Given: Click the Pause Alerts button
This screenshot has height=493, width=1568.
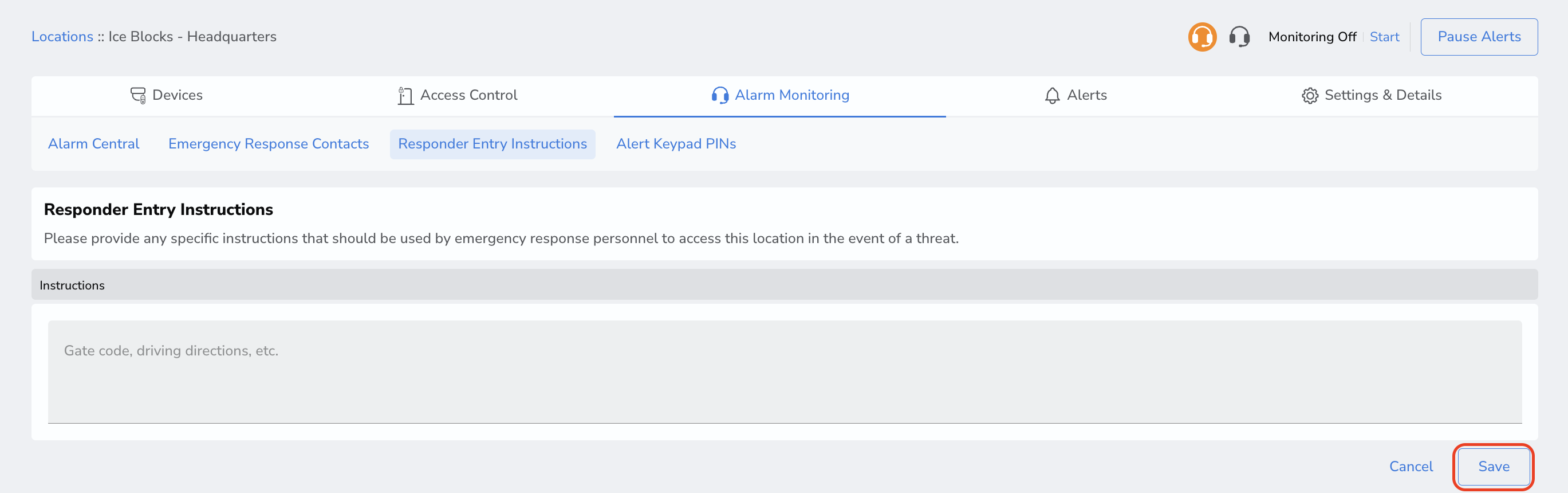Looking at the screenshot, I should (x=1479, y=37).
